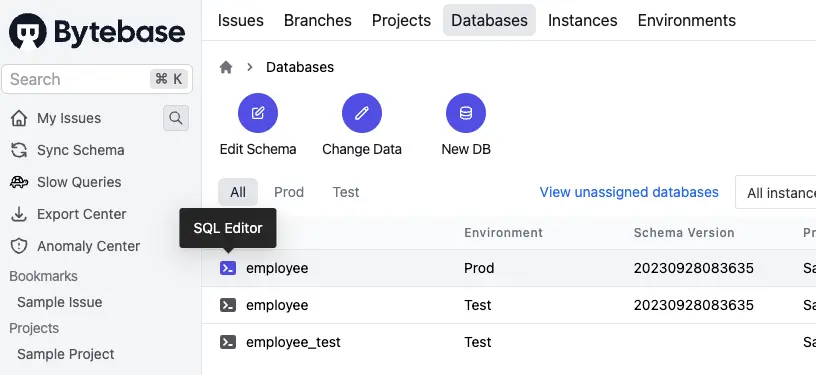
Task: Click the Bytebase logo
Action: click(x=97, y=31)
